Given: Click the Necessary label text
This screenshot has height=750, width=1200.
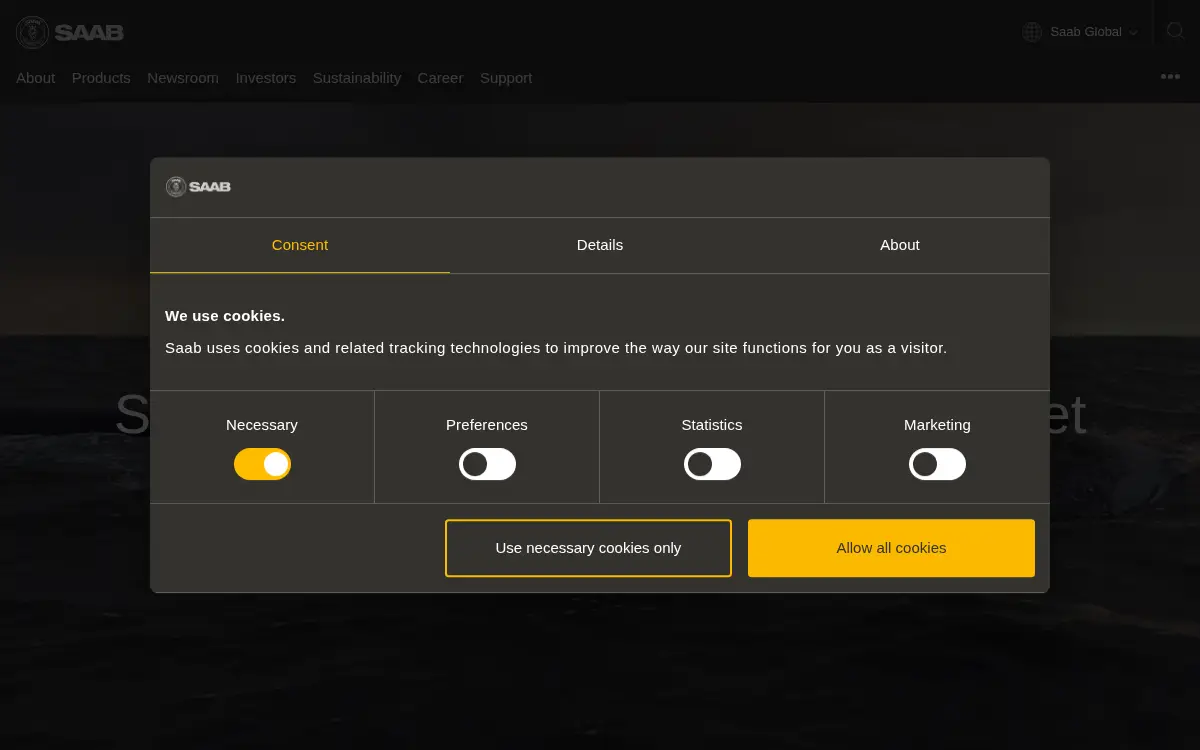Looking at the screenshot, I should (x=262, y=425).
